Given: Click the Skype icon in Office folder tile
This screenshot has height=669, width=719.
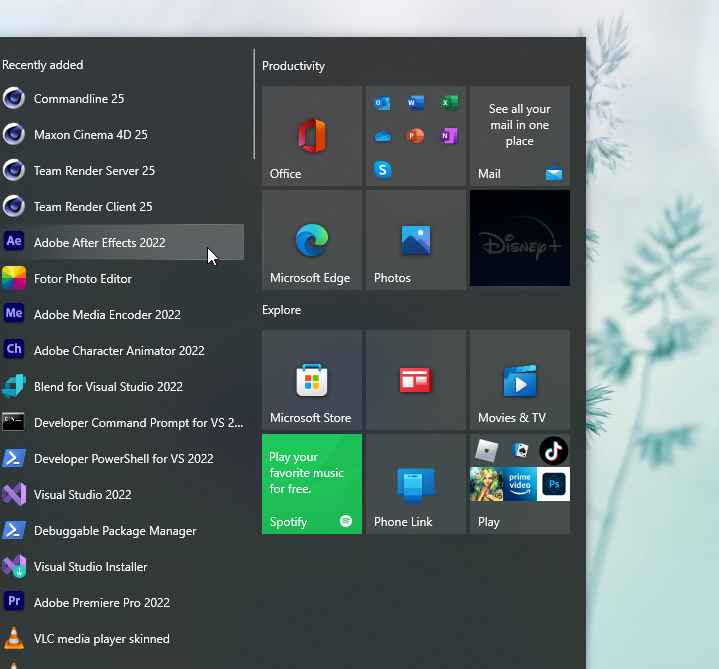Looking at the screenshot, I should (x=382, y=170).
